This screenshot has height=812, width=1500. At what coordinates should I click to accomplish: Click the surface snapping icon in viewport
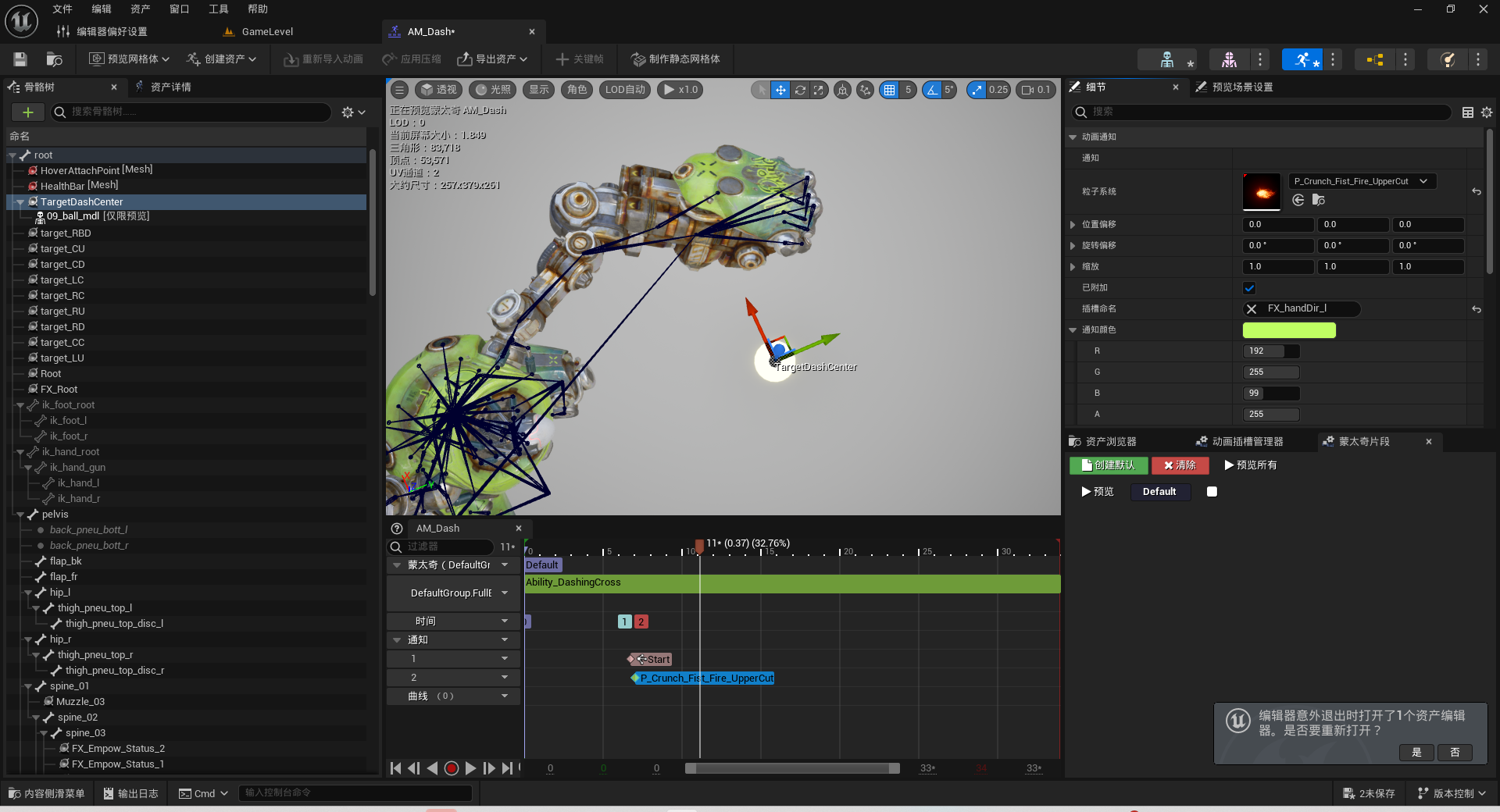tap(865, 90)
